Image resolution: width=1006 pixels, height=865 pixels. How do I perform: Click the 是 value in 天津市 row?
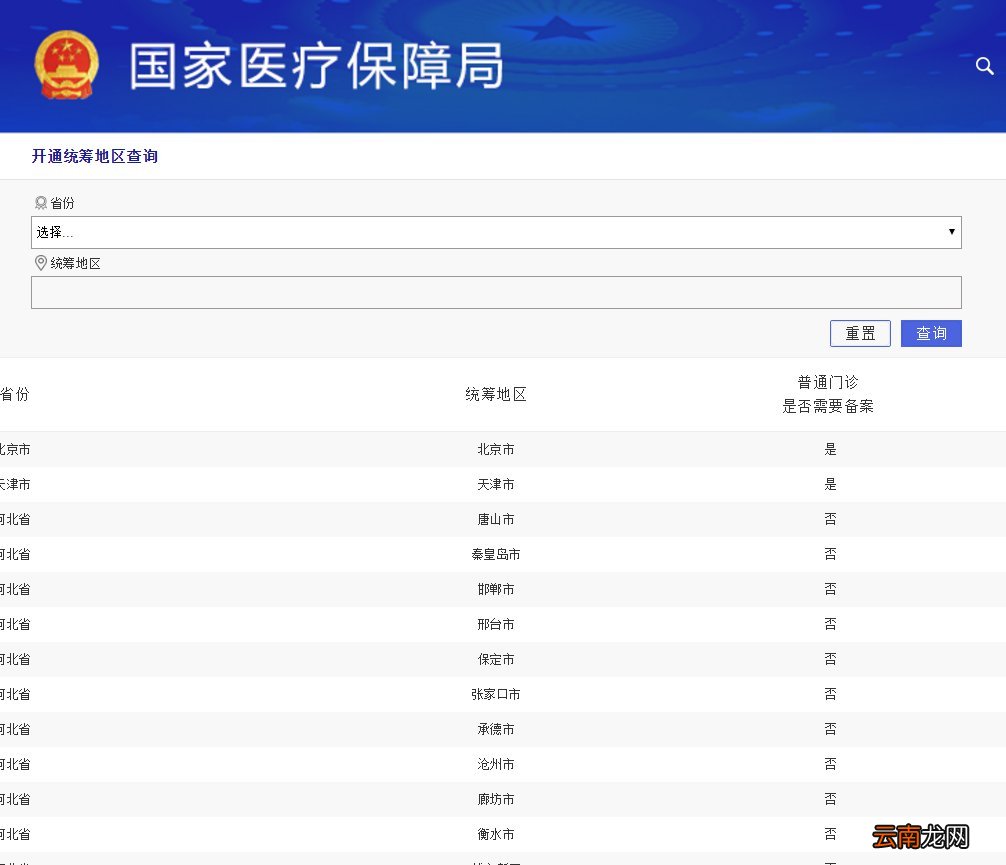[x=830, y=484]
